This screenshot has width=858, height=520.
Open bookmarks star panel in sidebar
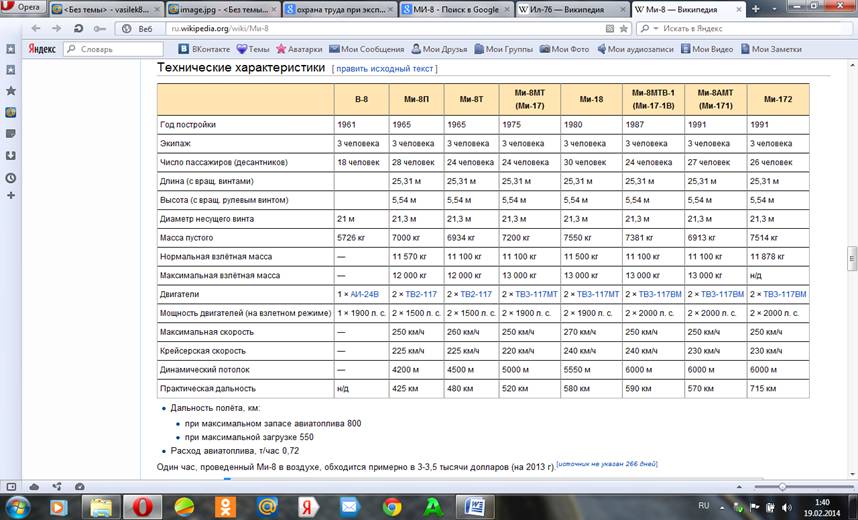[x=10, y=91]
